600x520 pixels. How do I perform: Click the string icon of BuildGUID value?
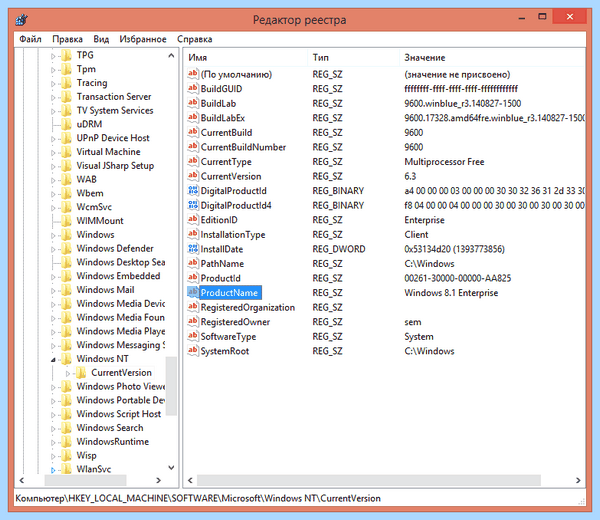(193, 88)
